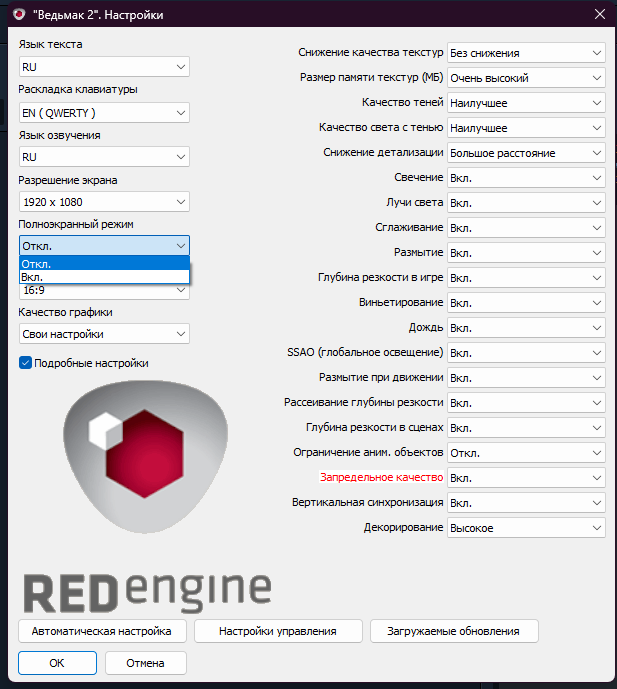Uncheck the Подробные настройки checkbox
Screen dimensions: 617x689
(25, 363)
